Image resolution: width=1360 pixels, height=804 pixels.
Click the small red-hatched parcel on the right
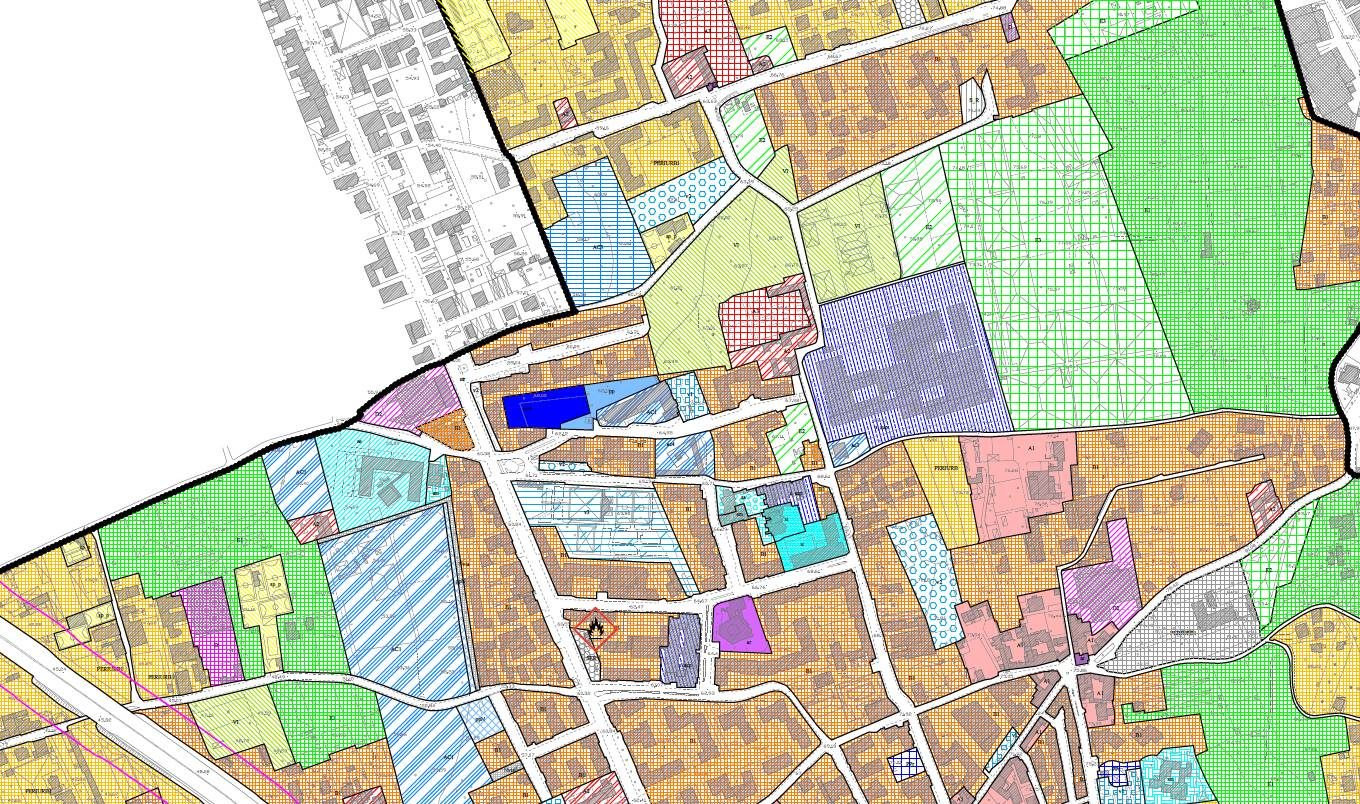(x=1265, y=507)
